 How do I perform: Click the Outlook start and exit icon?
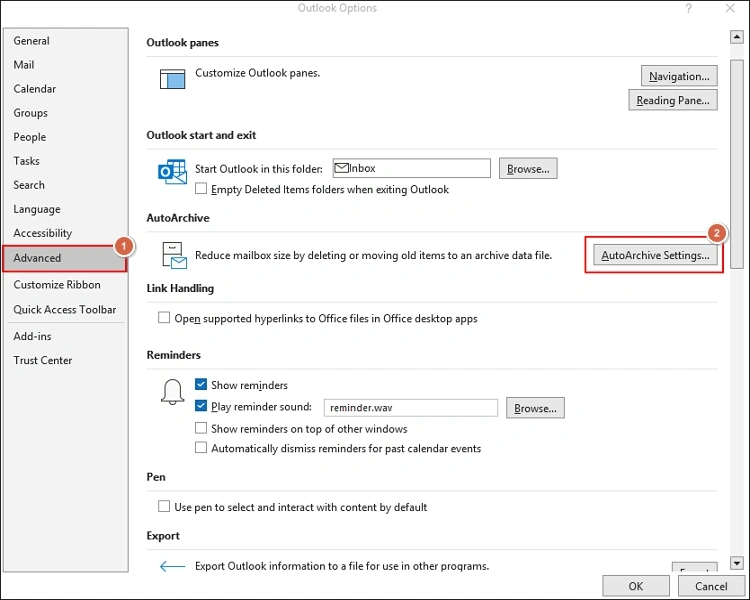tap(172, 172)
